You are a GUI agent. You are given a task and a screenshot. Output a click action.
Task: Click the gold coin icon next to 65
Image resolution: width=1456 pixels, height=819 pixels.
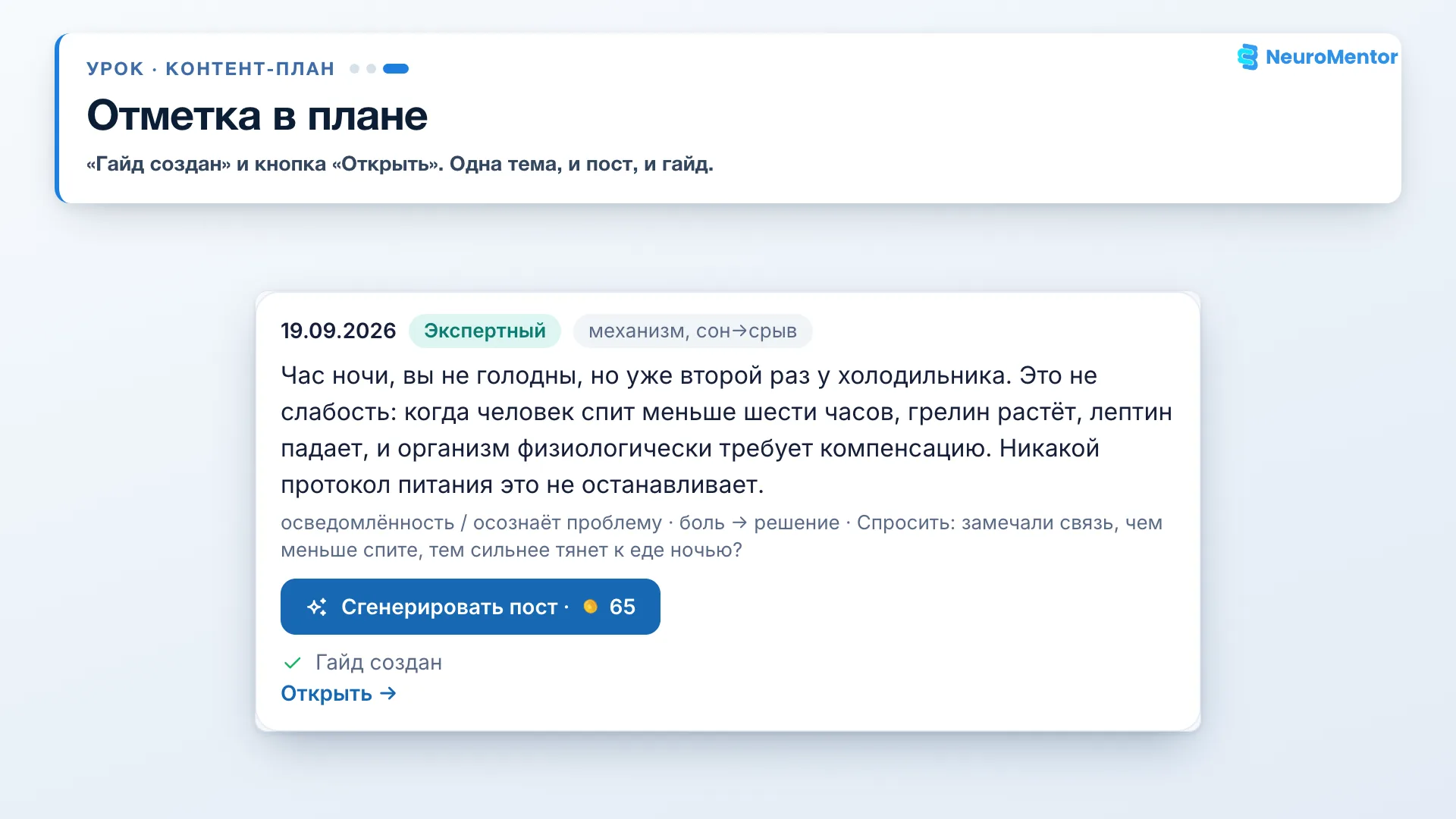pos(591,607)
